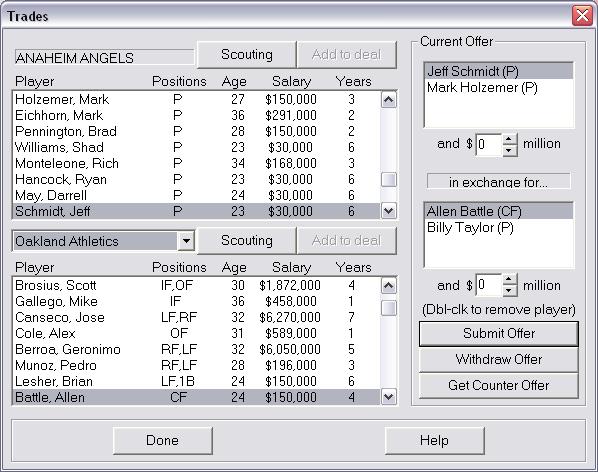This screenshot has height=472, width=598.
Task: Increase Athletics cash amount with up spinner
Action: (509, 280)
